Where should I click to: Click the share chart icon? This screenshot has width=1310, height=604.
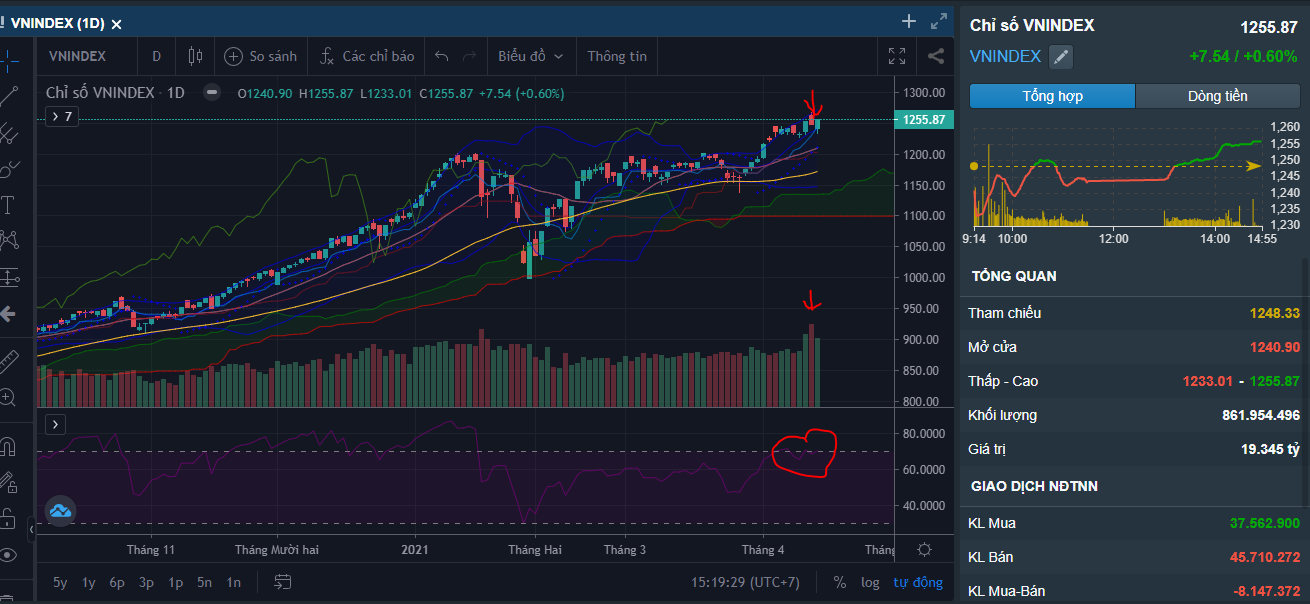(936, 56)
